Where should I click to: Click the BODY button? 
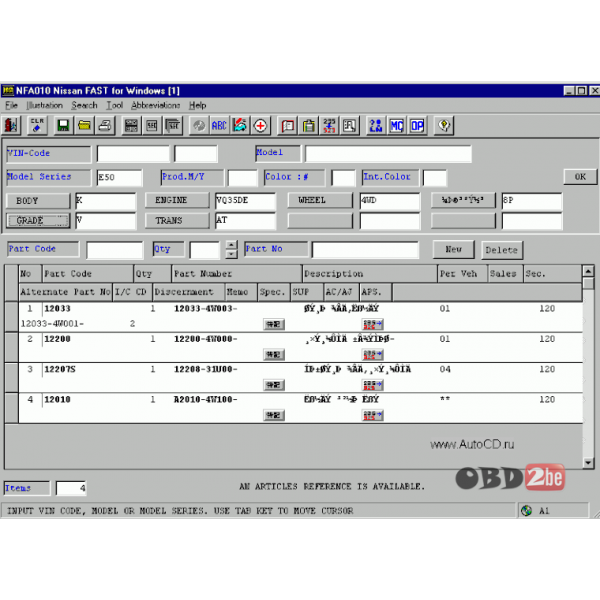38,201
